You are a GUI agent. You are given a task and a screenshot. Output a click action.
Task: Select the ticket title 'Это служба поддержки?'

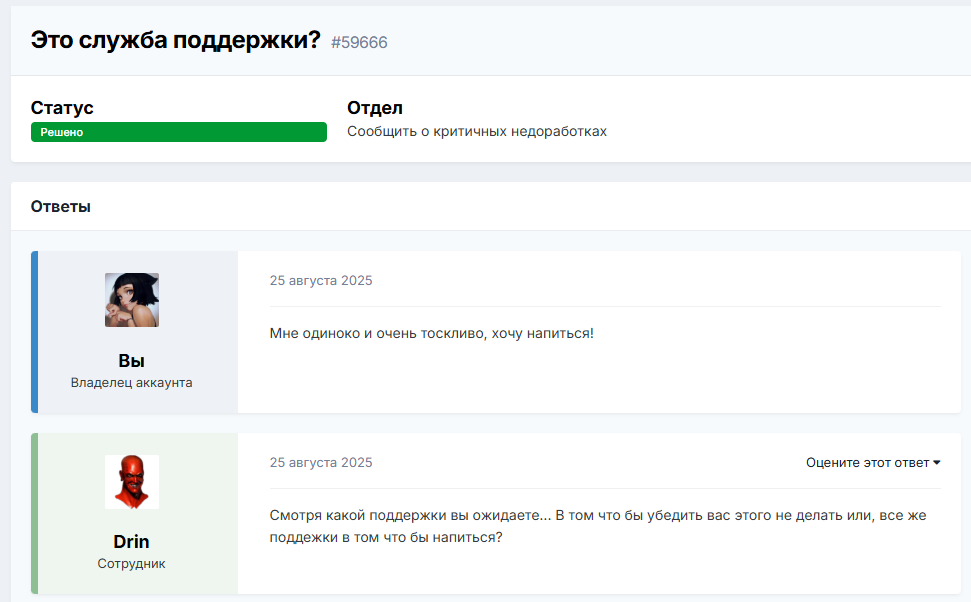pyautogui.click(x=175, y=40)
